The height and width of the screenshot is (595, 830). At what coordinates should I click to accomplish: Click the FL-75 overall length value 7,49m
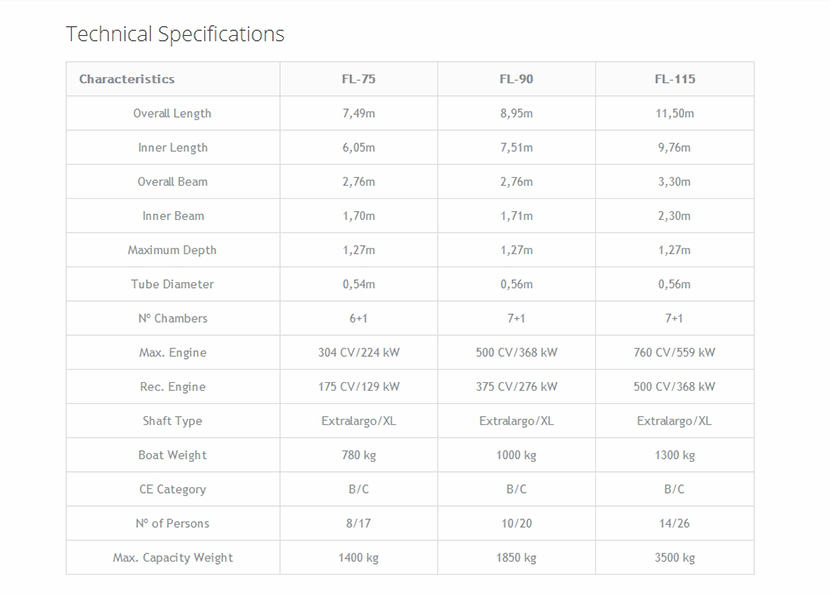click(358, 114)
